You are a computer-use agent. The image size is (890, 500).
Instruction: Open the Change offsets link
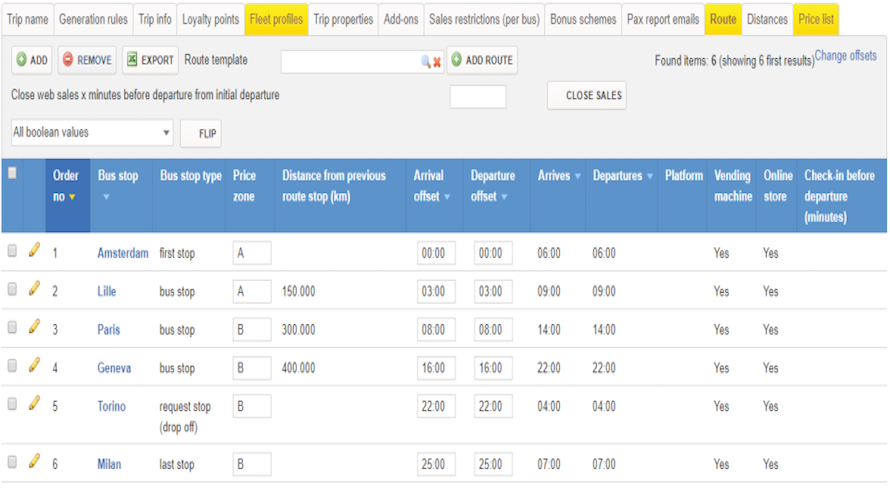coord(845,56)
